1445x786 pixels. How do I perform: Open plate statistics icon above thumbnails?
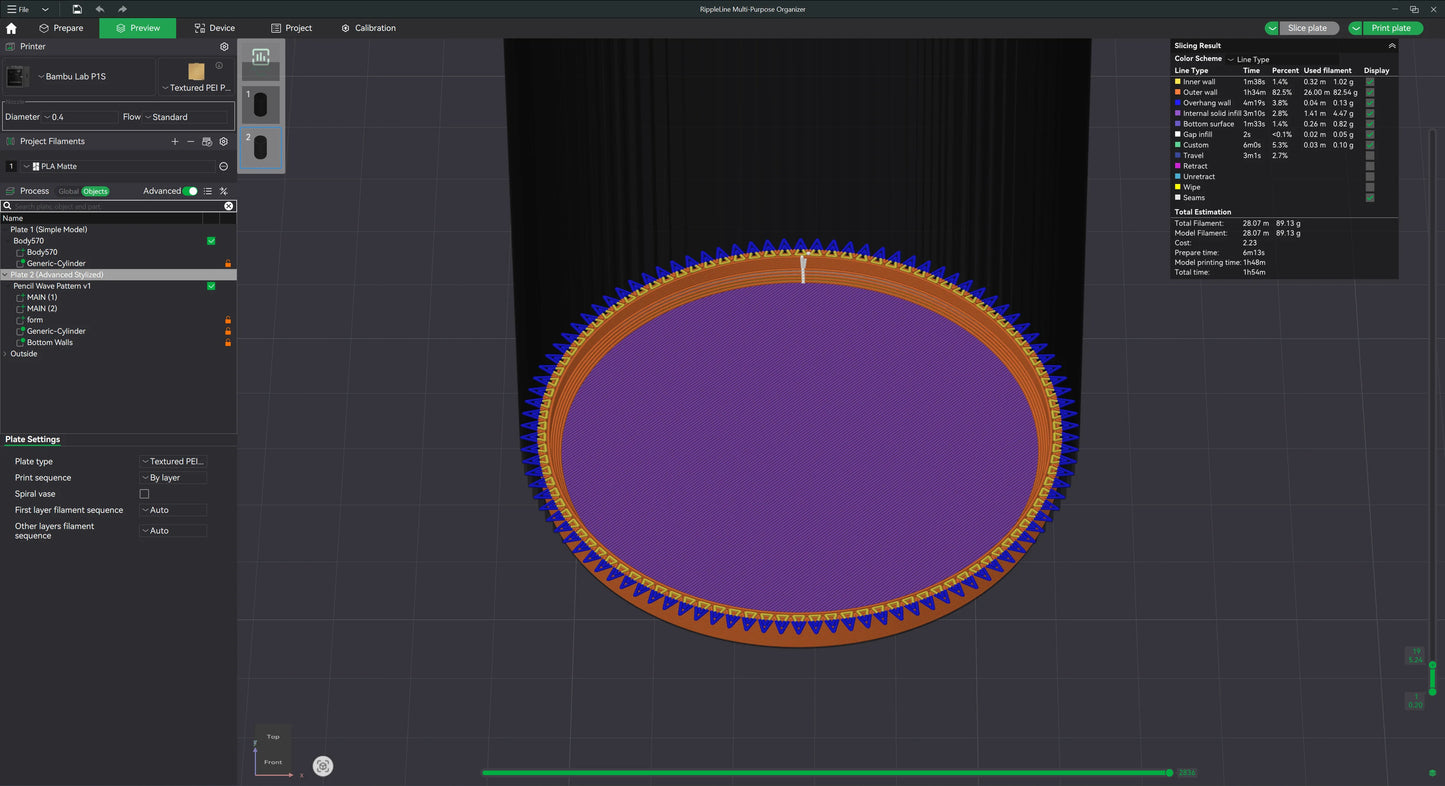coord(261,57)
